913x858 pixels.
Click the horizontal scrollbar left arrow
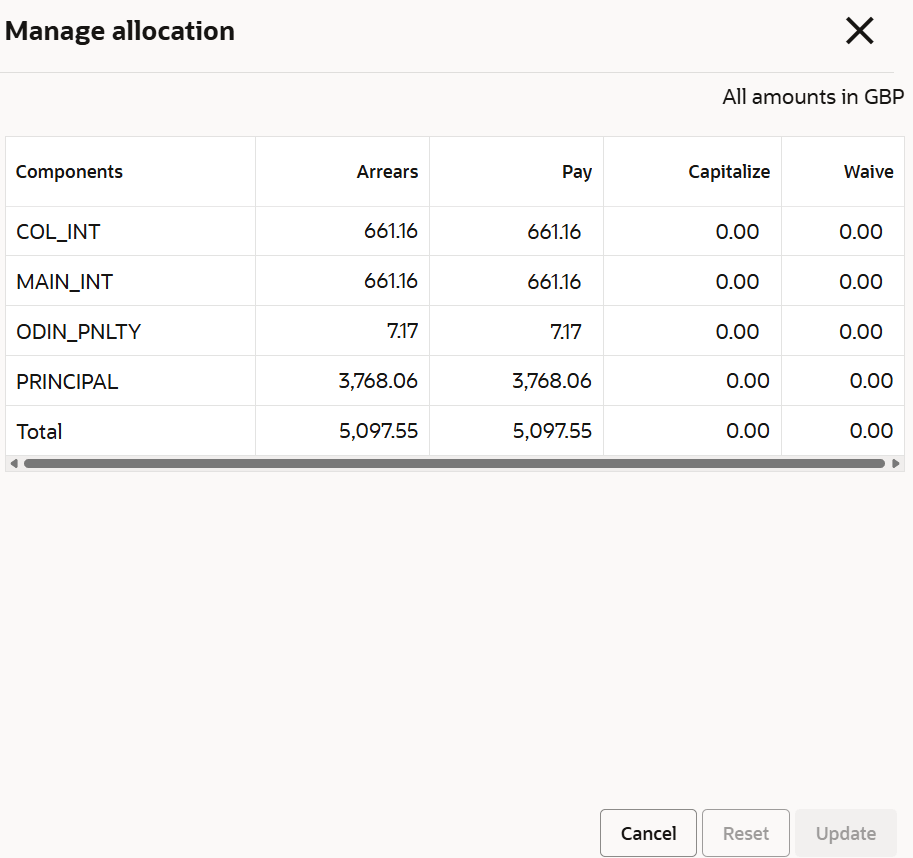click(13, 464)
